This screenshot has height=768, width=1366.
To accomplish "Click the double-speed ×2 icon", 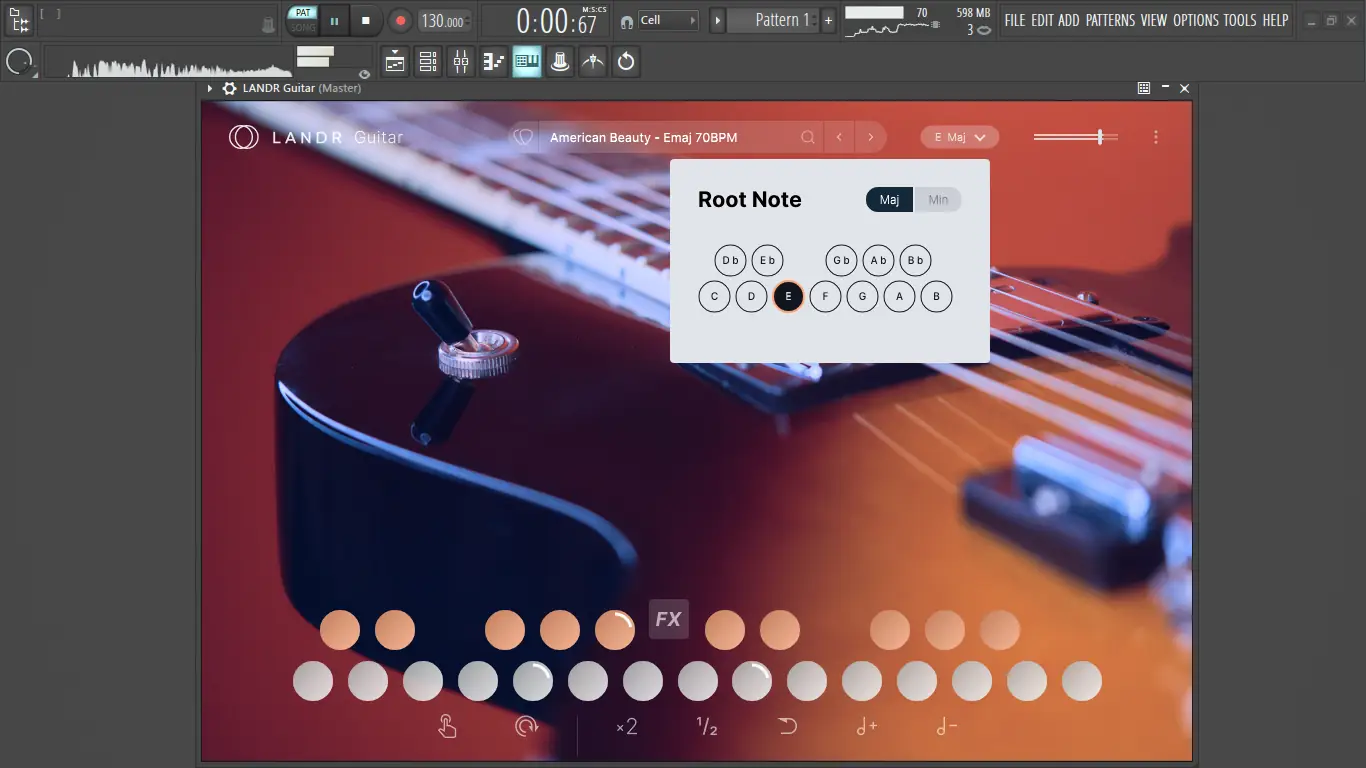I will (627, 727).
